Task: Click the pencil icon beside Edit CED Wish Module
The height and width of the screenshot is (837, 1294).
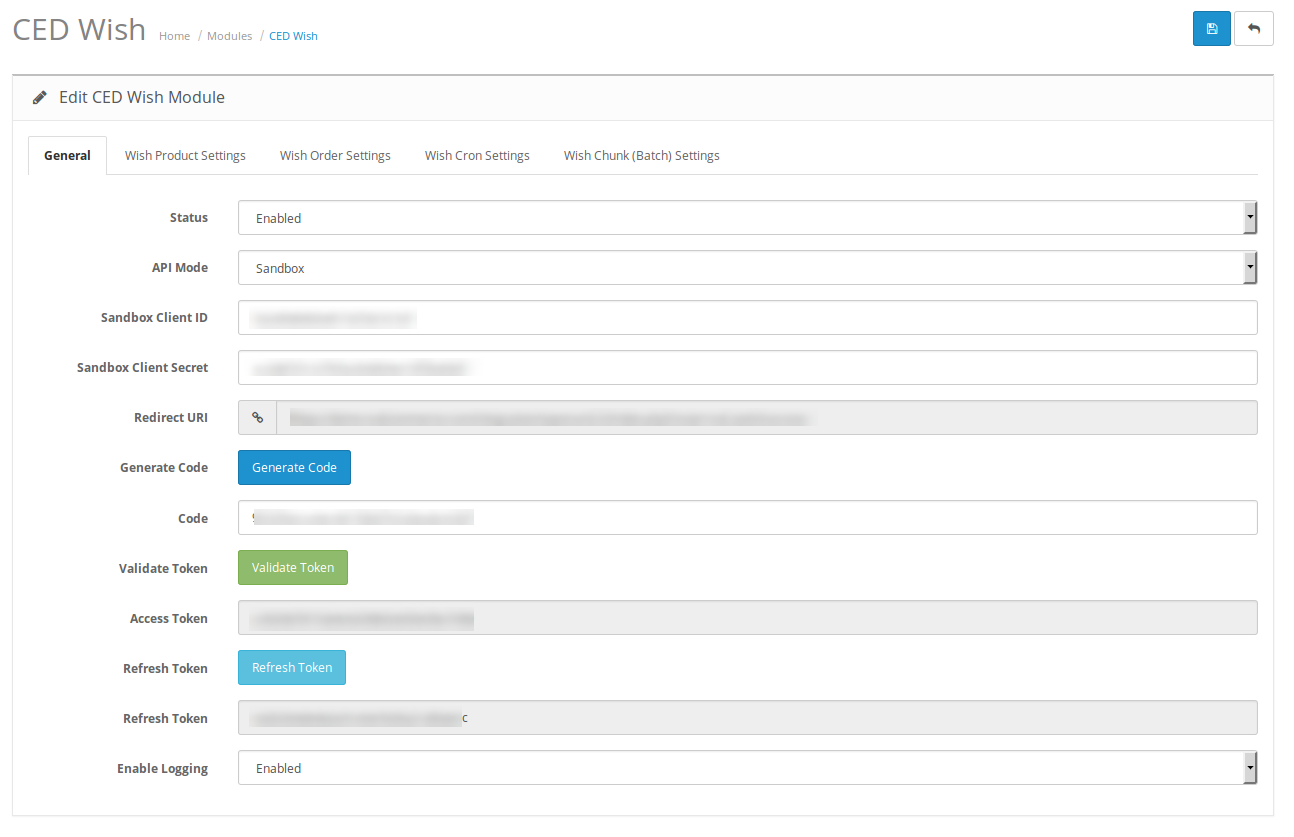Action: 40,98
